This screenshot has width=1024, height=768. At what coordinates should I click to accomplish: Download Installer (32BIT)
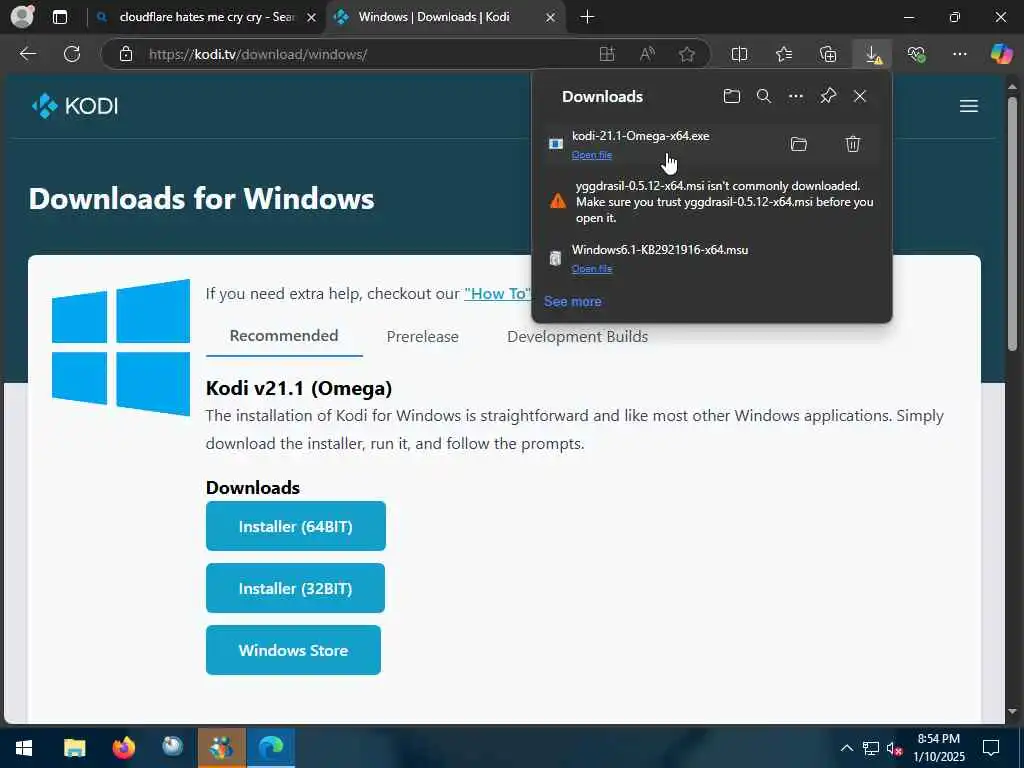pos(295,588)
